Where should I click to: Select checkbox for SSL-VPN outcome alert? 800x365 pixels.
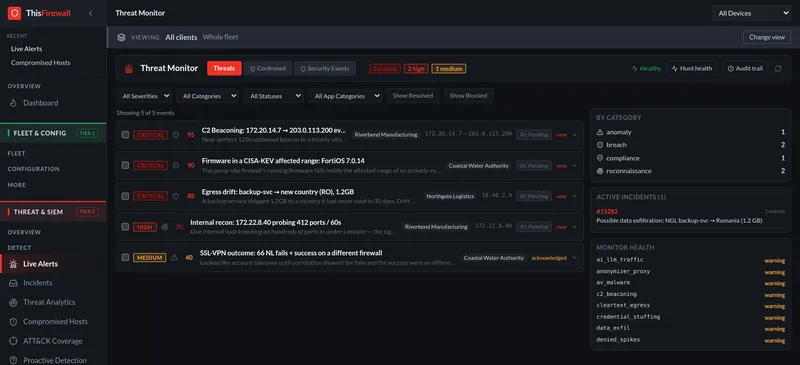pos(125,258)
